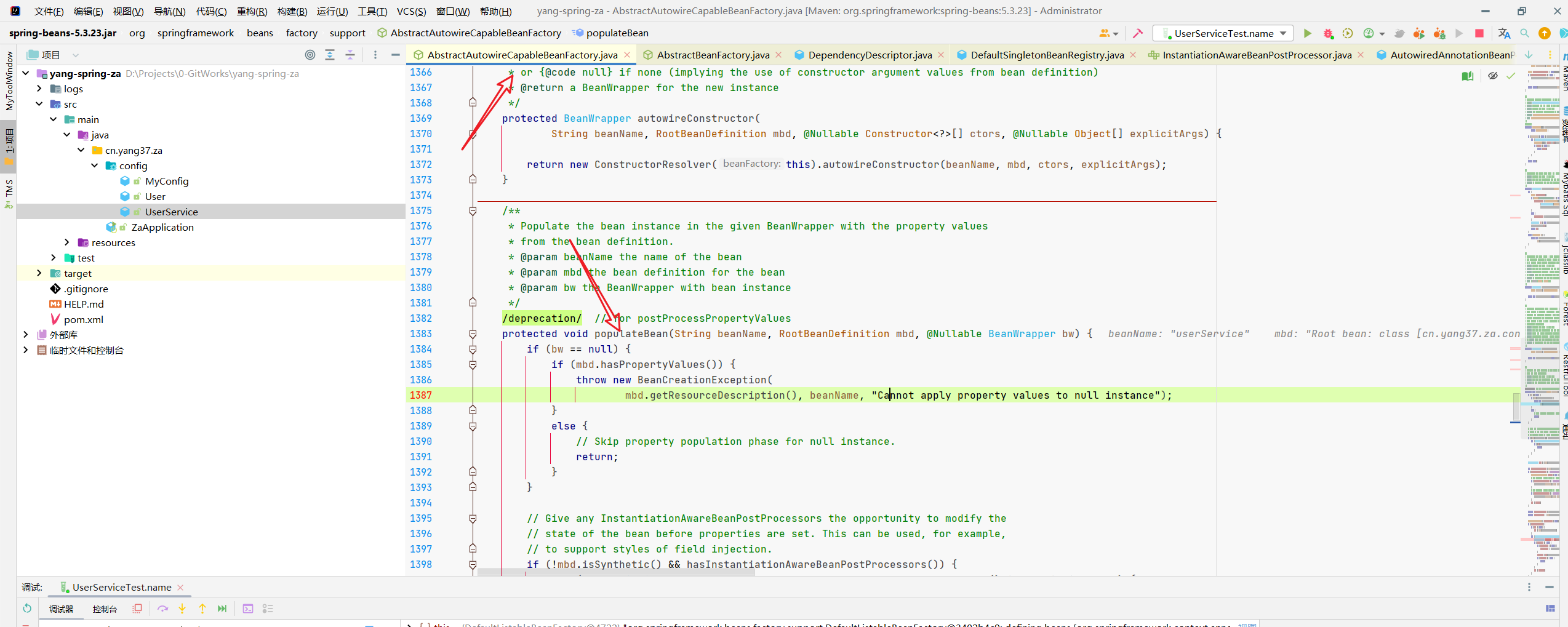Expand the resources folder
This screenshot has height=627, width=1568.
(x=67, y=242)
